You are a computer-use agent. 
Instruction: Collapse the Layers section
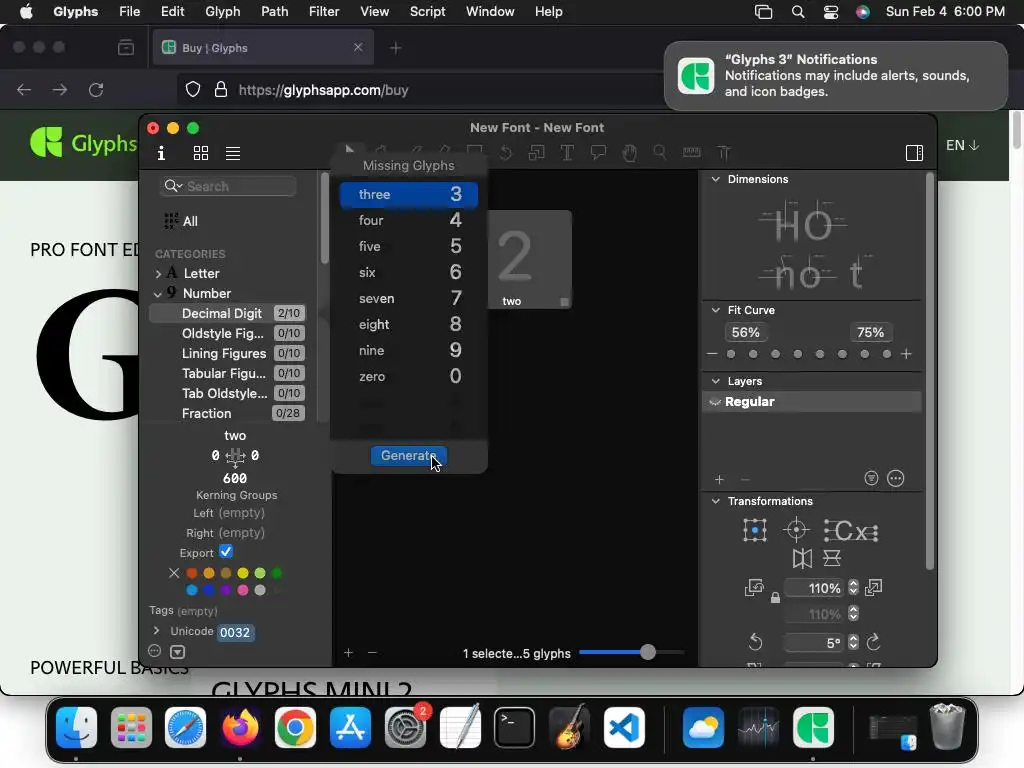716,381
